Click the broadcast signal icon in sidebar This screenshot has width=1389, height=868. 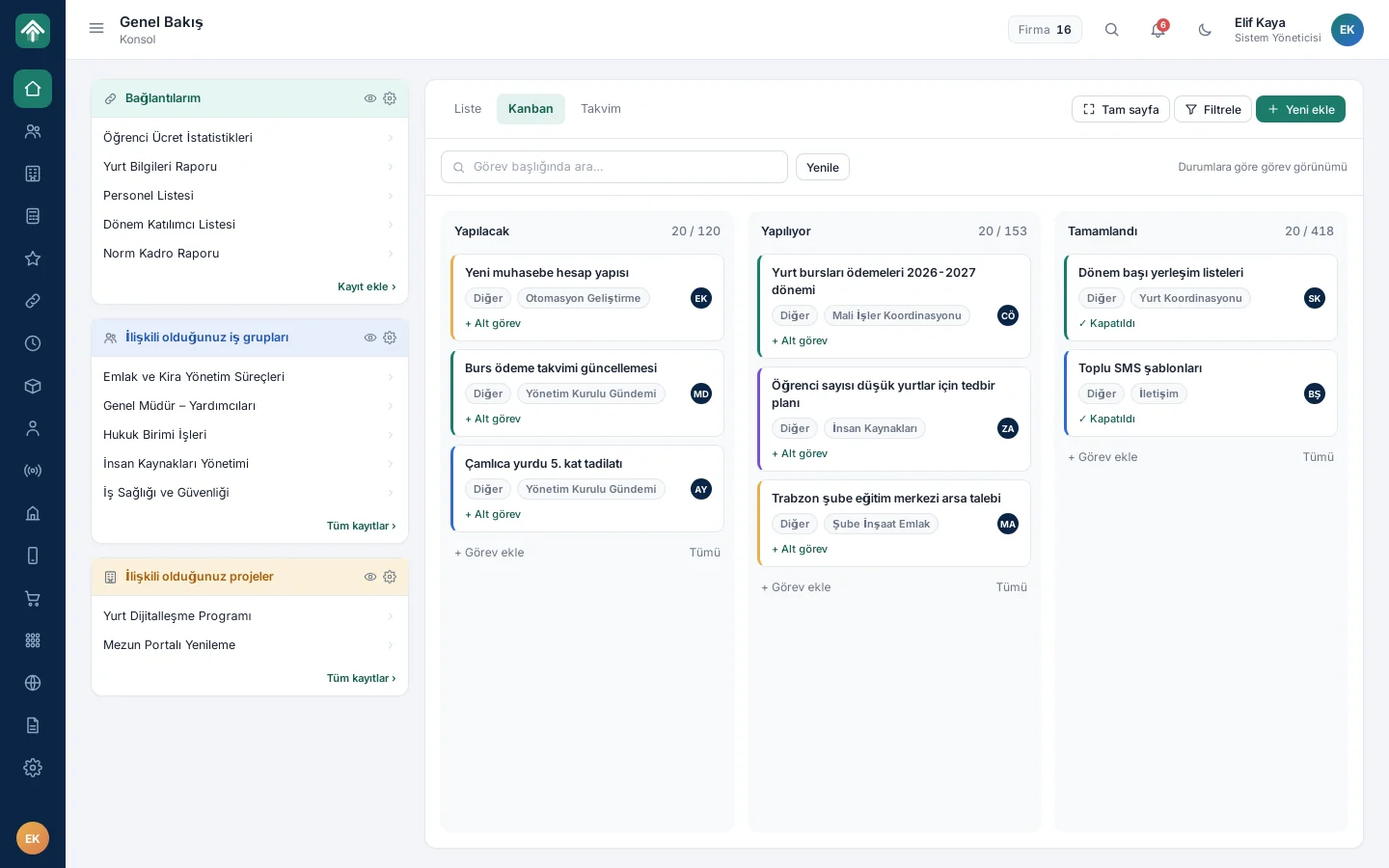(x=33, y=471)
